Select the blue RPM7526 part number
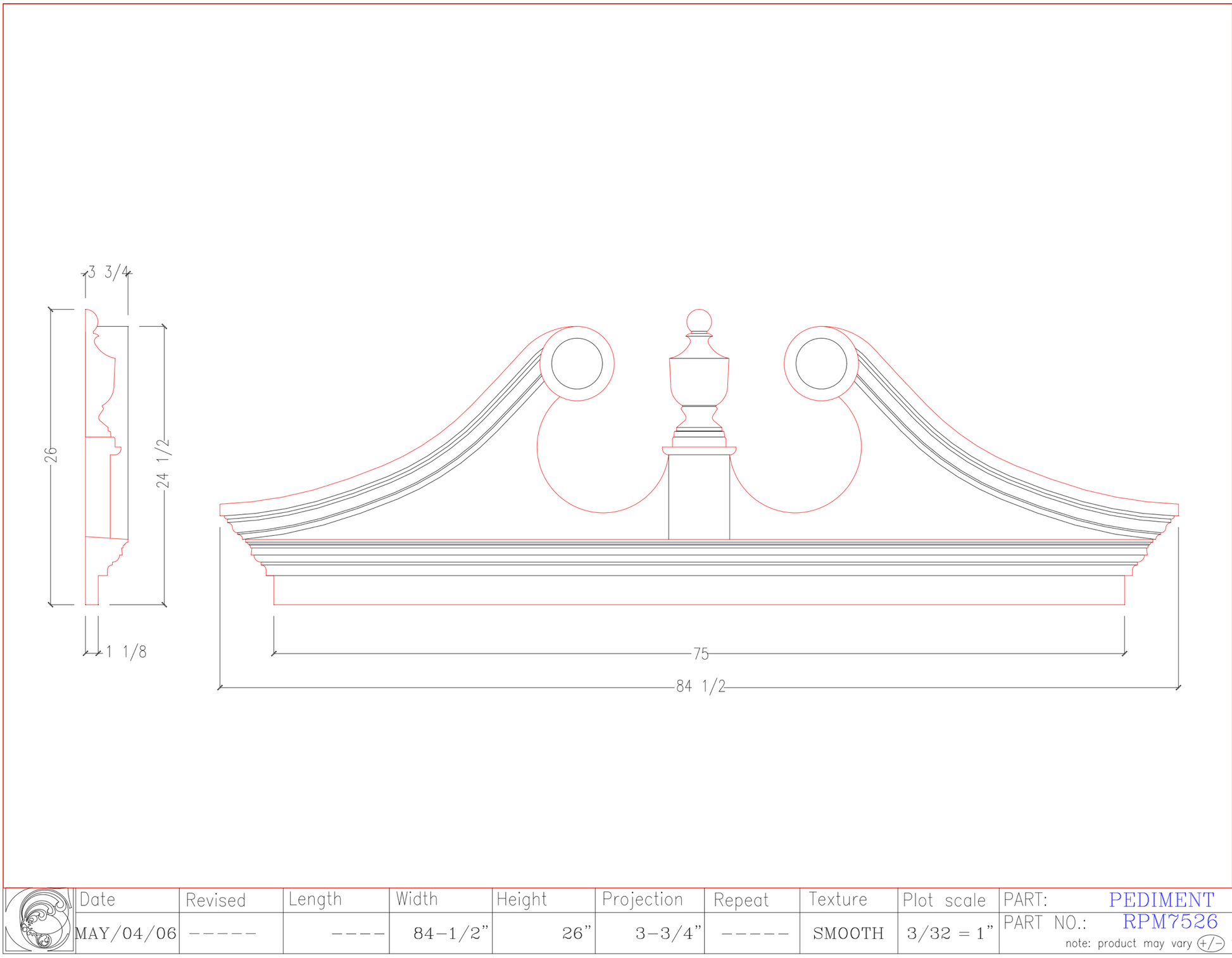The width and height of the screenshot is (1232, 958). 1169,921
